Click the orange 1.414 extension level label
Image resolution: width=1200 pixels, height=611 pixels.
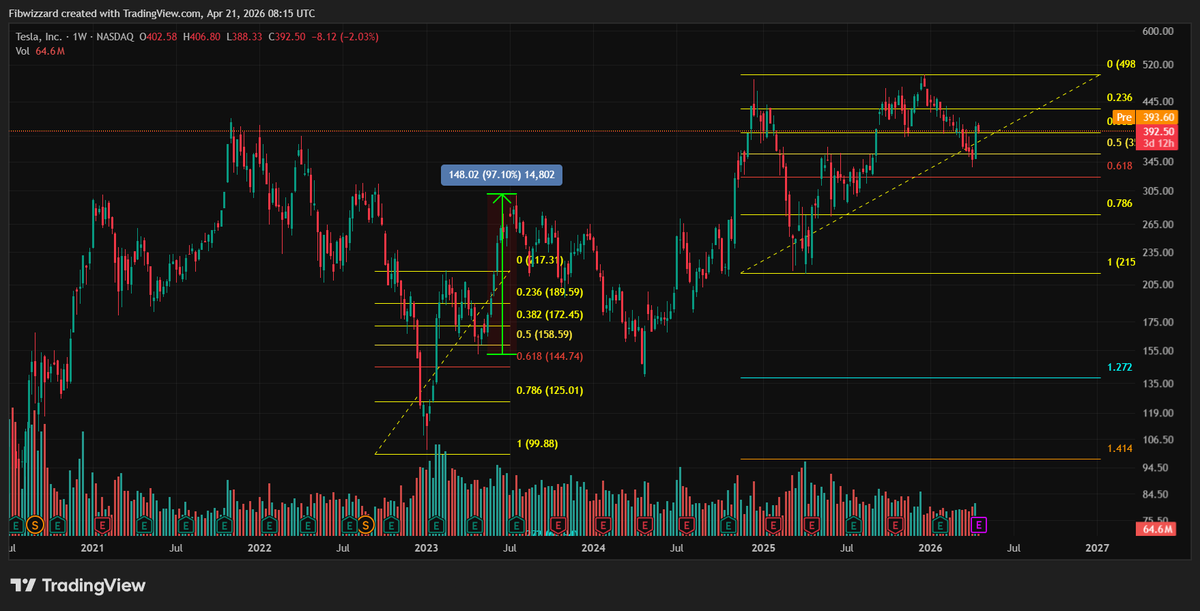(1119, 449)
